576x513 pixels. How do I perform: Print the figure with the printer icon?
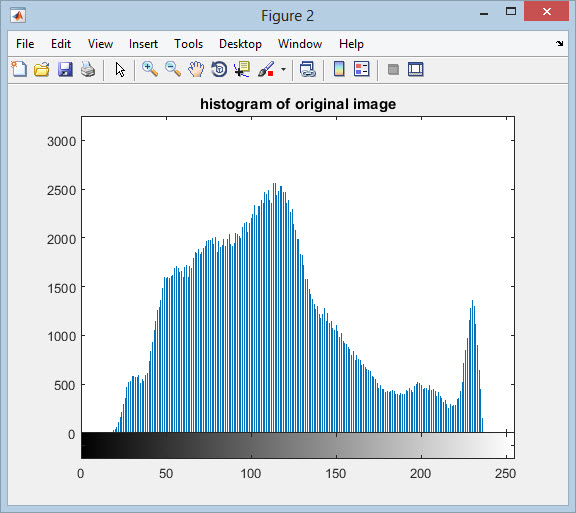(88, 69)
